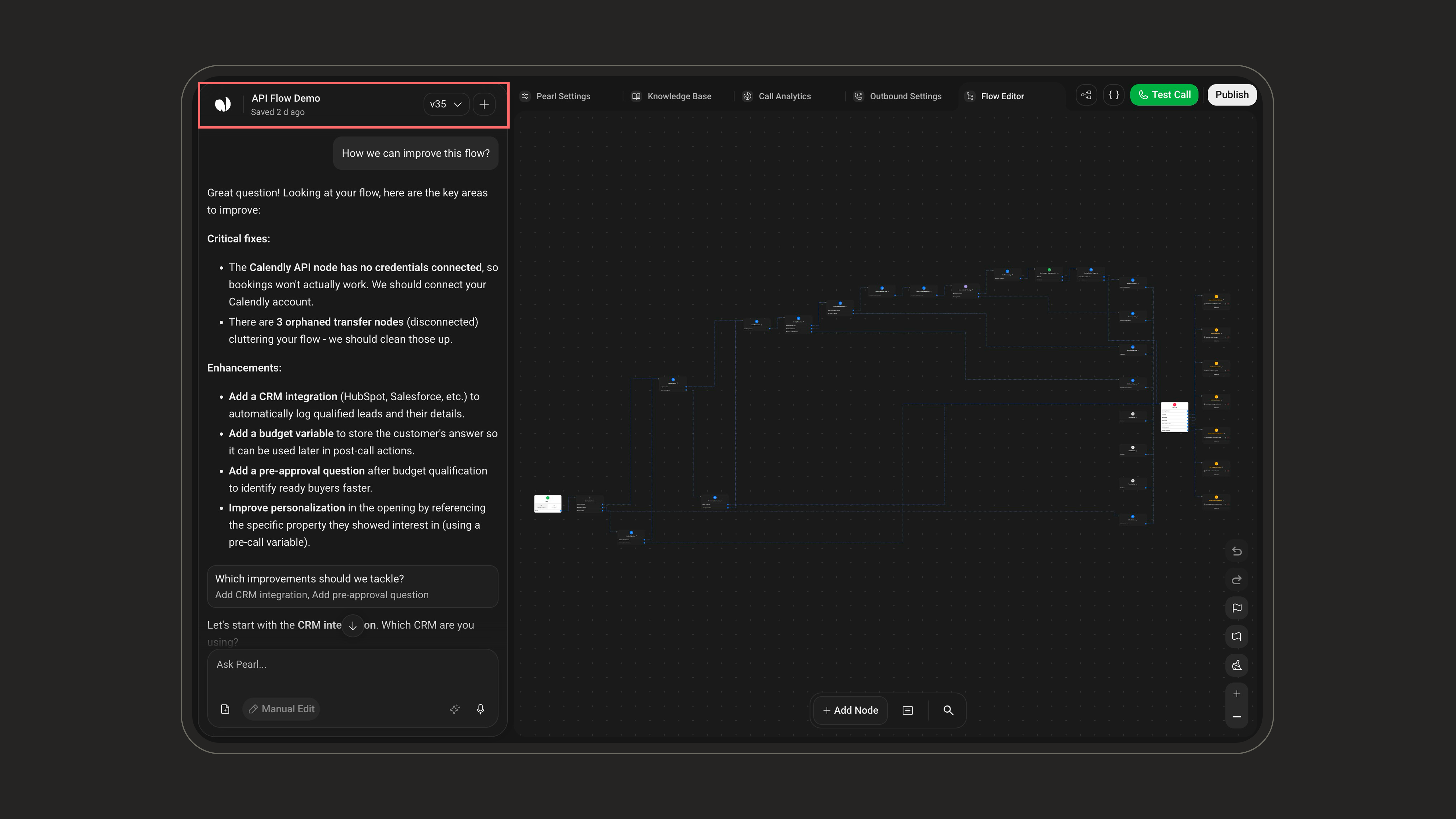The width and height of the screenshot is (1456, 819).
Task: Click 'Add a budget variable' bold text
Action: (281, 433)
